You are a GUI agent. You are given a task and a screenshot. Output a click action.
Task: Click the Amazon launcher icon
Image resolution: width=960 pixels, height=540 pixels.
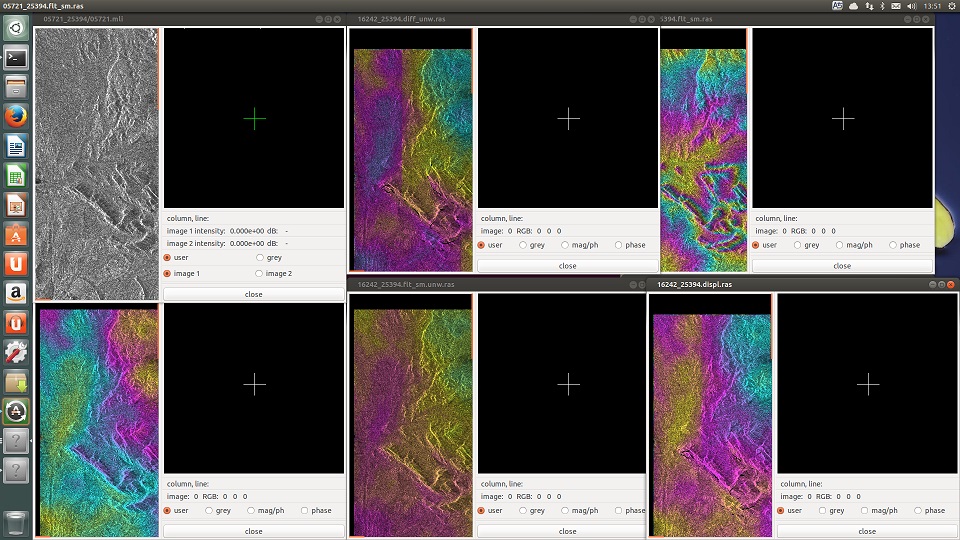click(16, 294)
